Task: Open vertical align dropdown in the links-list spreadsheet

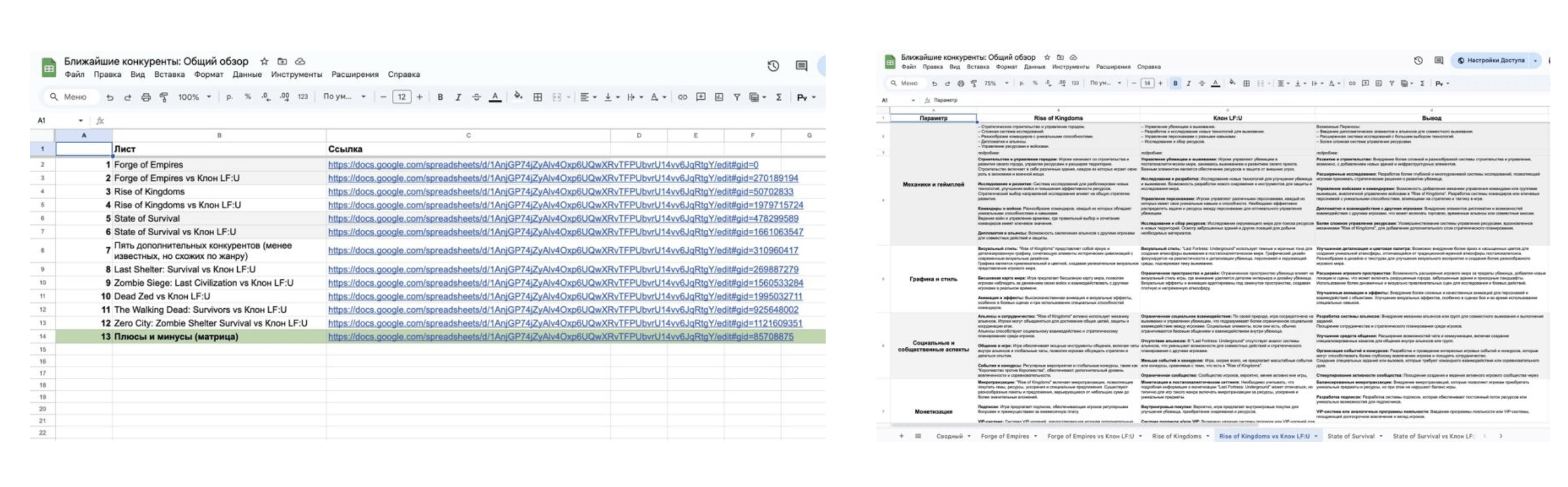Action: (611, 97)
